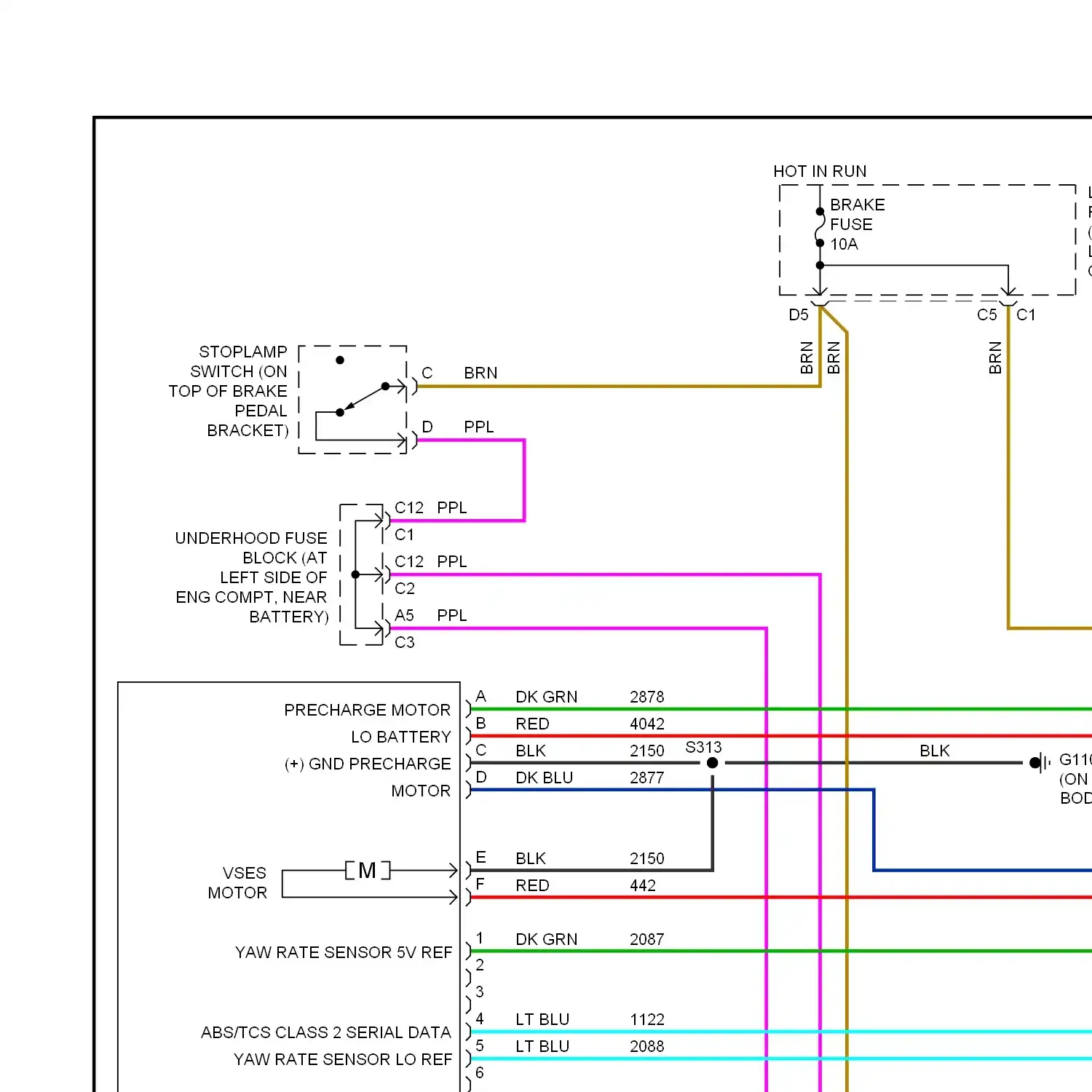The height and width of the screenshot is (1092, 1092).
Task: Select BLK label near ground G110
Action: 935,751
